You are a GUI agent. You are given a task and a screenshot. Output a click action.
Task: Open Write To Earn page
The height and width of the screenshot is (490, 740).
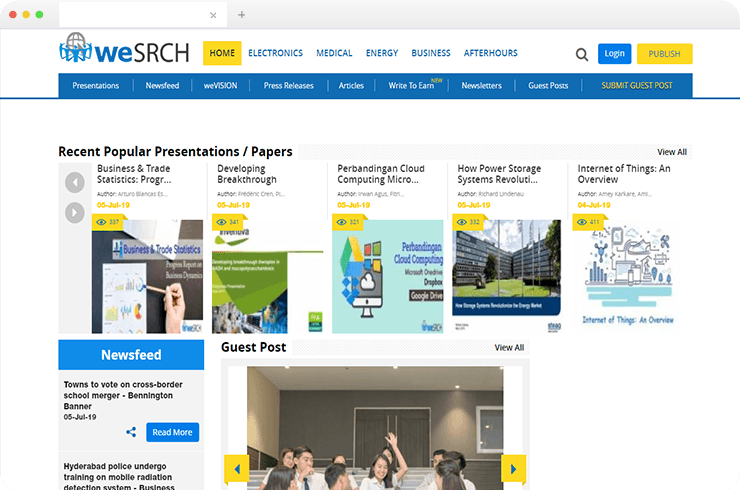click(411, 86)
